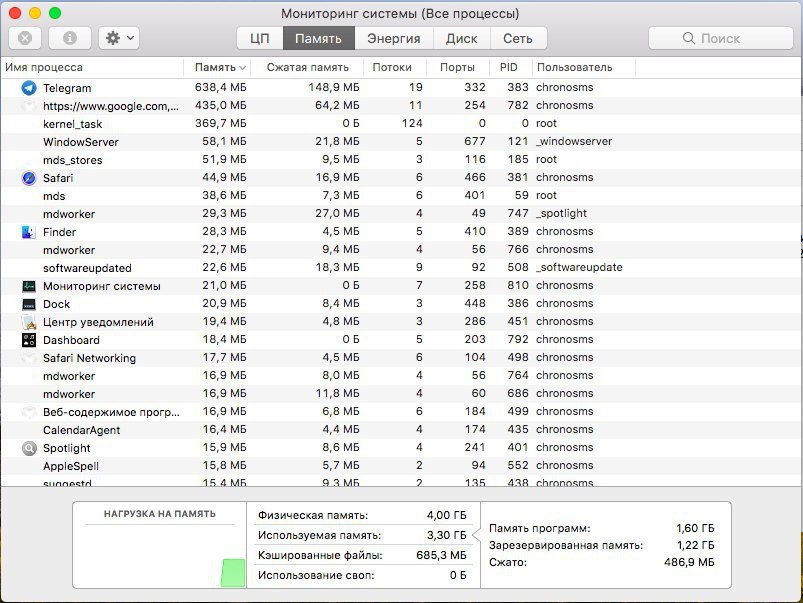Click the Safari Networking shield icon
The image size is (803, 603).
tap(29, 358)
